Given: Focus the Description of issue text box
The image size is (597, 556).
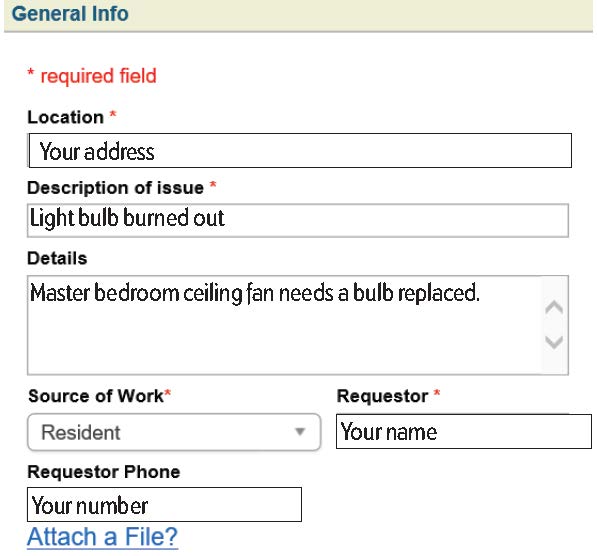Looking at the screenshot, I should (298, 220).
